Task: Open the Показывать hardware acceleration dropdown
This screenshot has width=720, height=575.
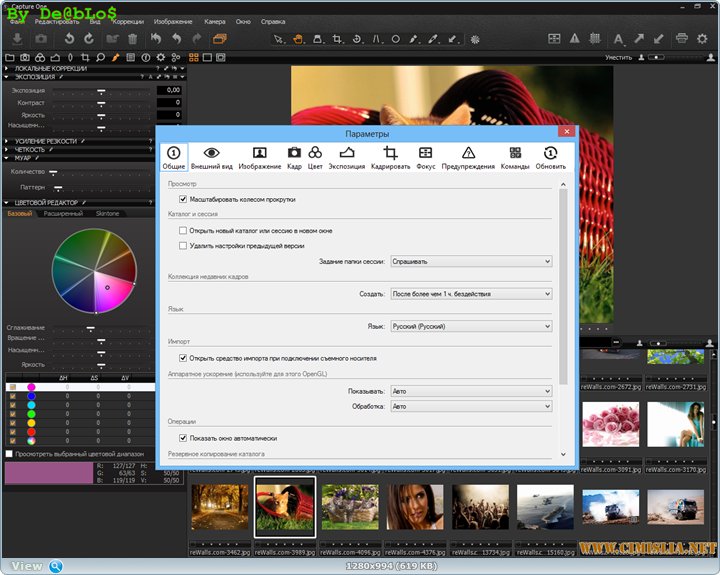Action: point(470,392)
